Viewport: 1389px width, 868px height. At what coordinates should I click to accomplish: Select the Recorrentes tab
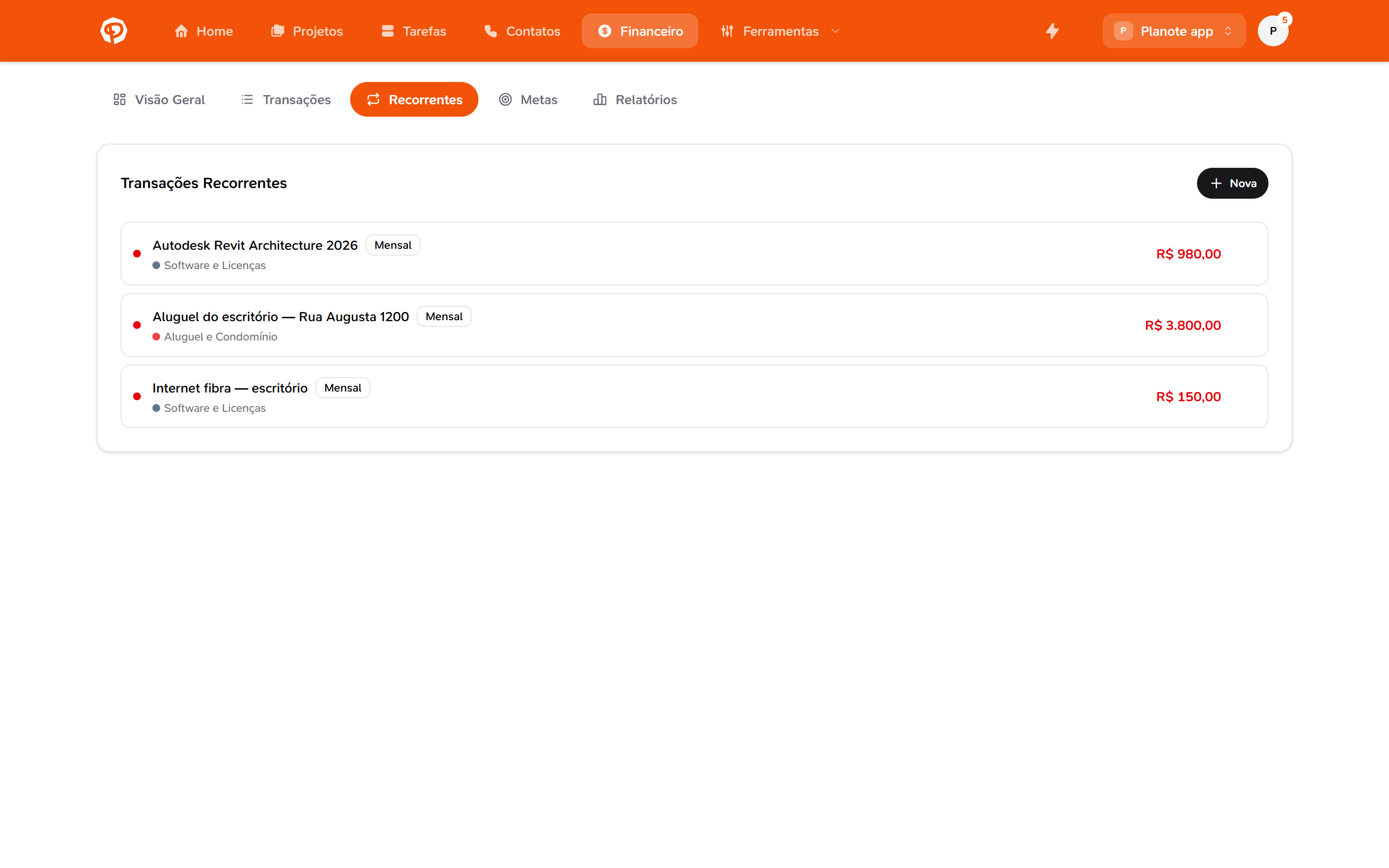414,99
